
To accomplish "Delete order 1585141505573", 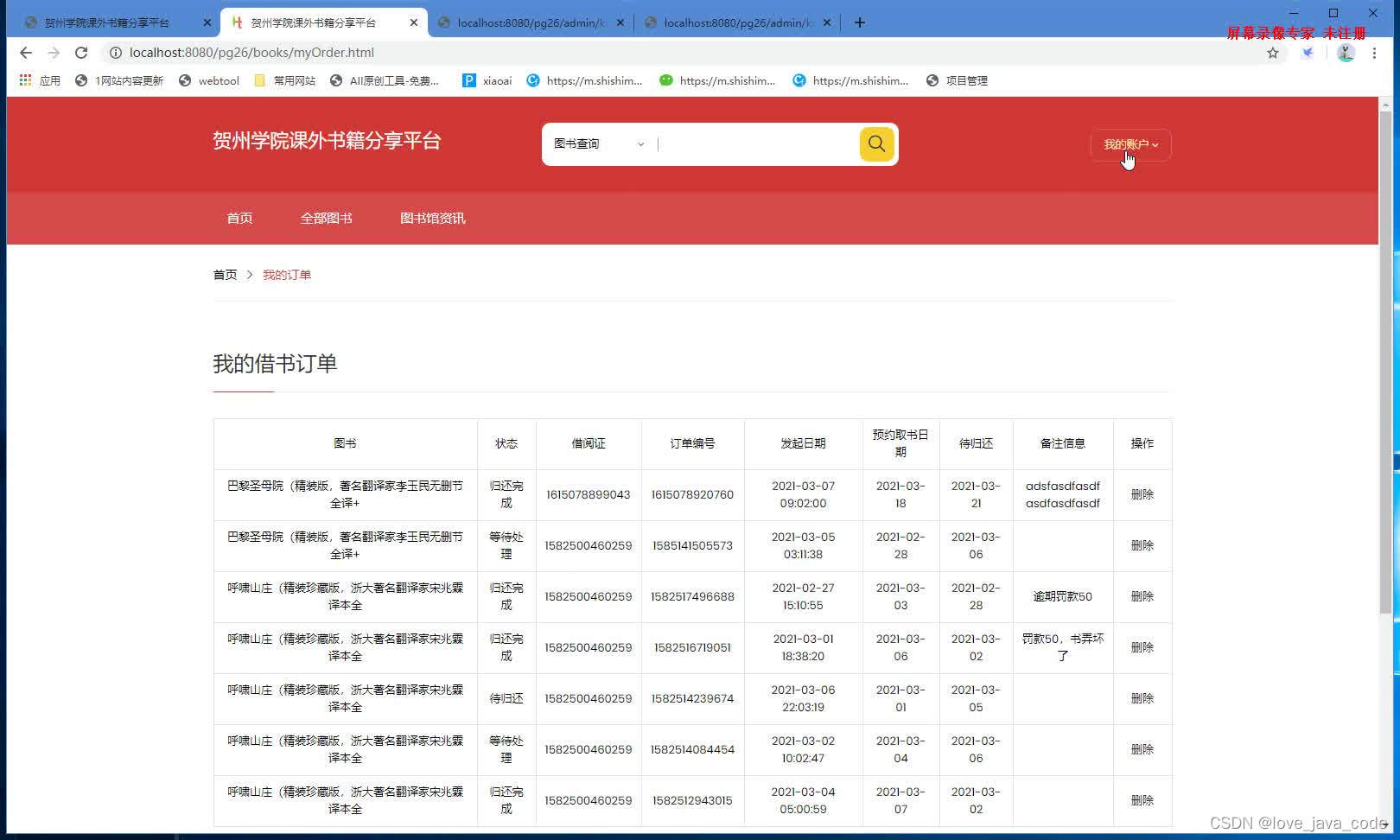I will point(1142,545).
